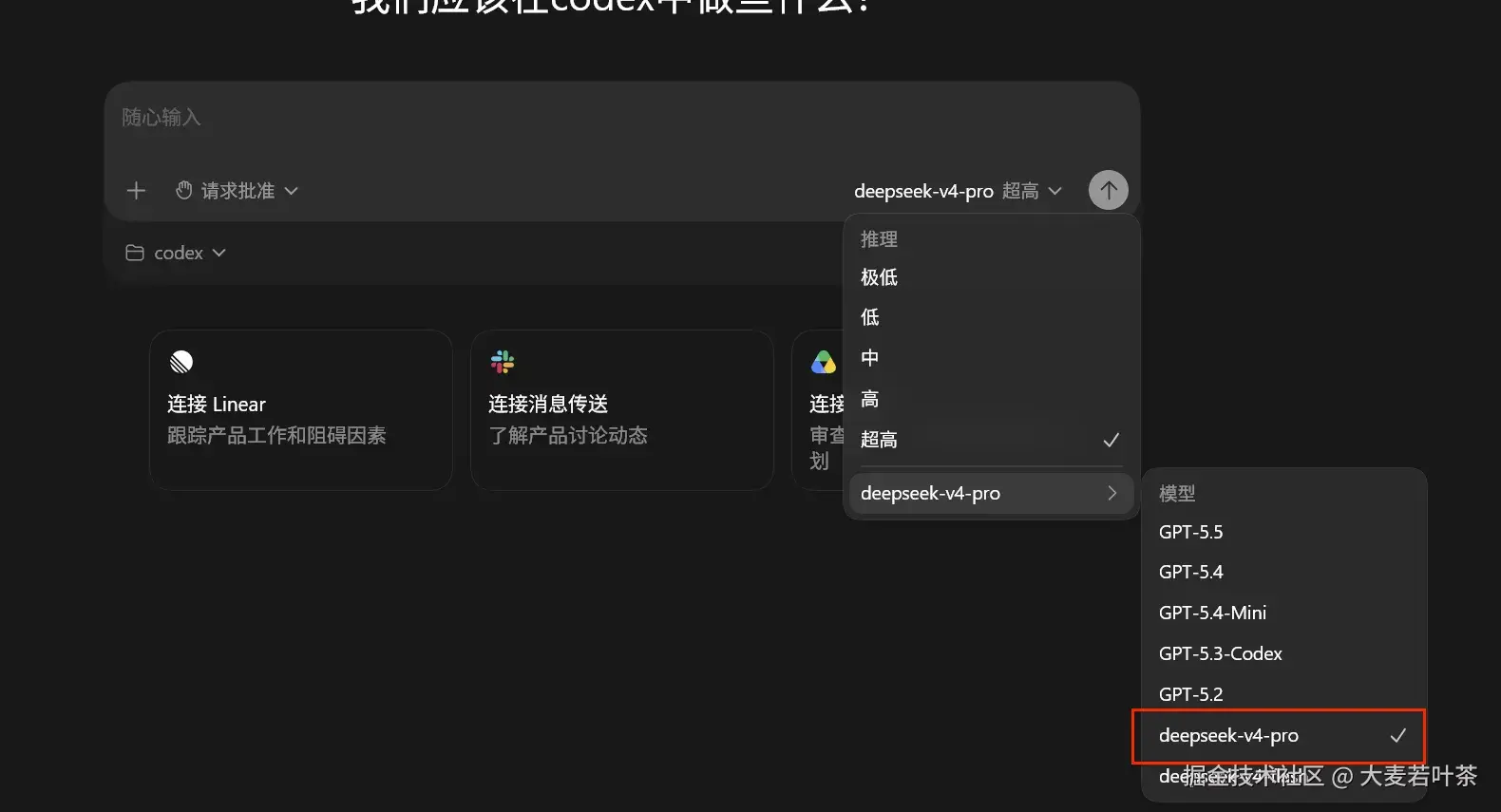Open the codex folder dropdown

pyautogui.click(x=176, y=253)
